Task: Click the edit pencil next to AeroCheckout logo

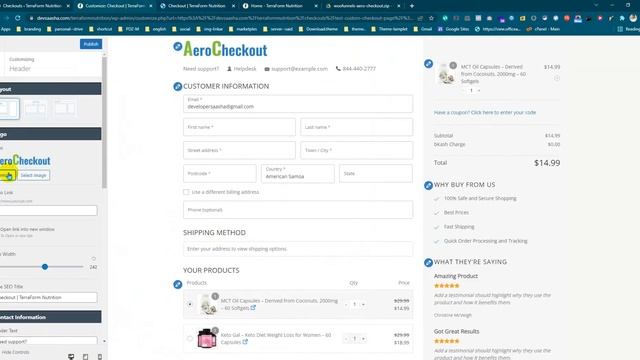Action: click(x=178, y=47)
